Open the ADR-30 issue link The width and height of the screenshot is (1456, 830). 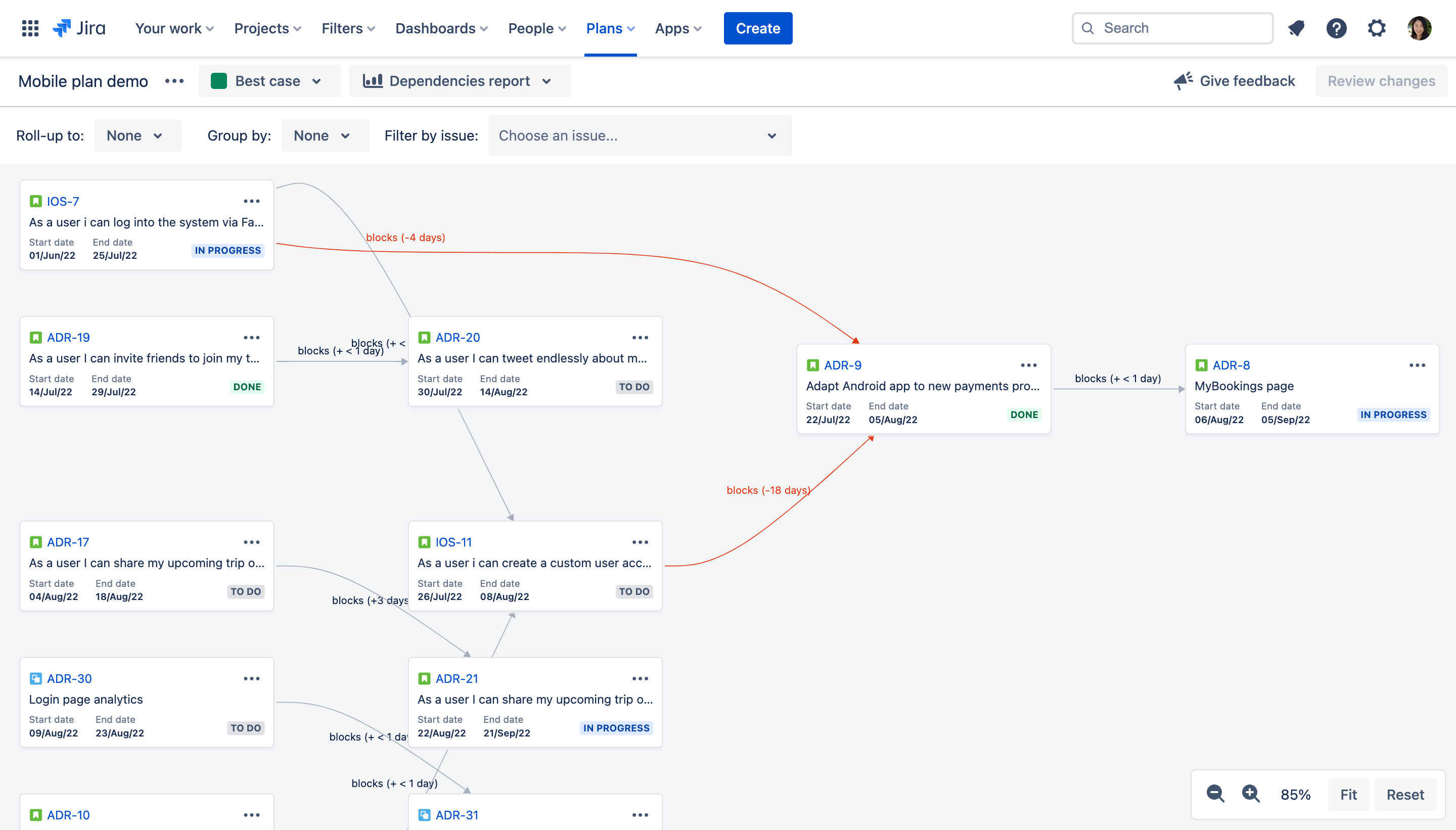point(69,678)
